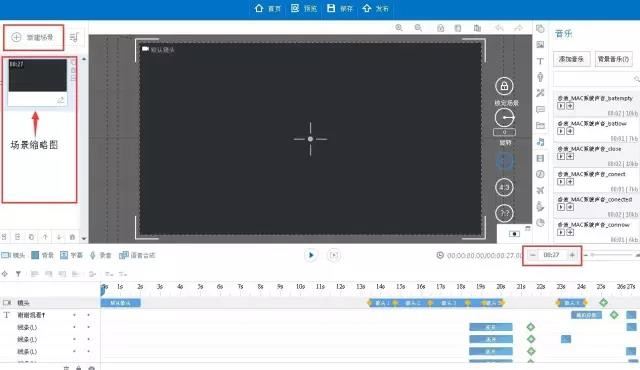Open the Airplane icon panel

tap(540, 190)
